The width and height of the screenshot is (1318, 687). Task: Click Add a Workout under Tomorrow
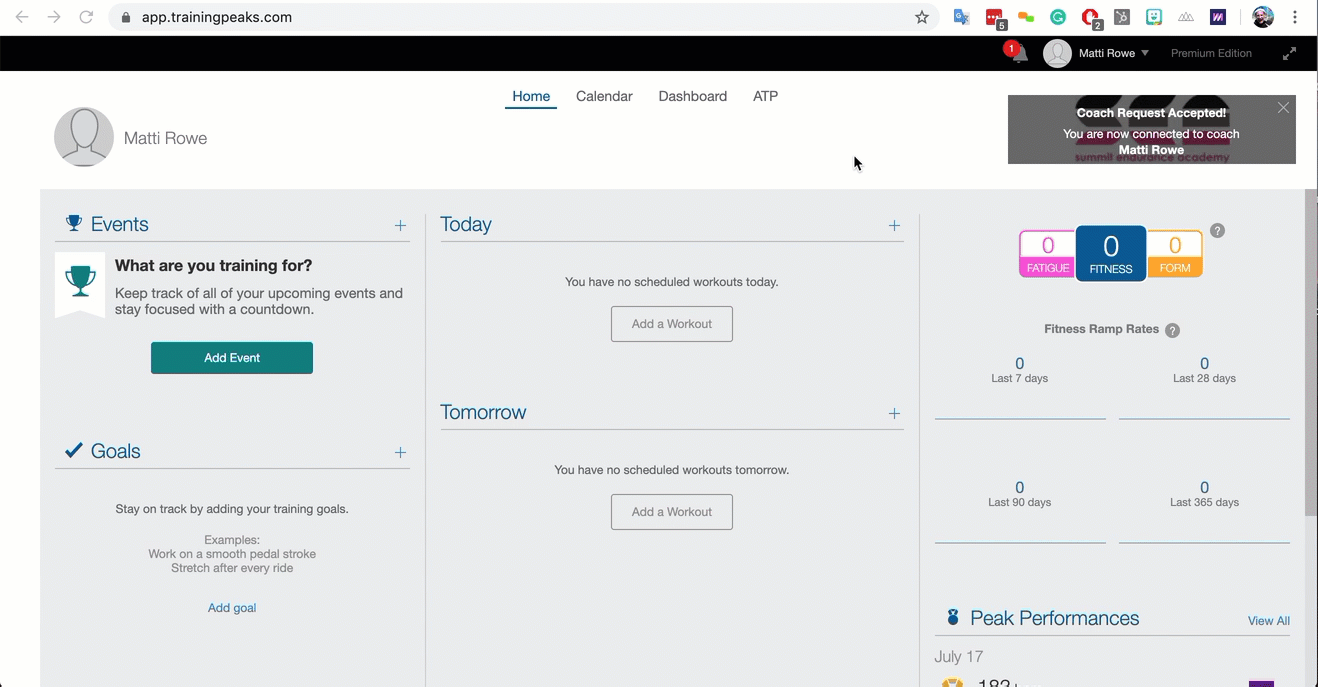(x=672, y=512)
